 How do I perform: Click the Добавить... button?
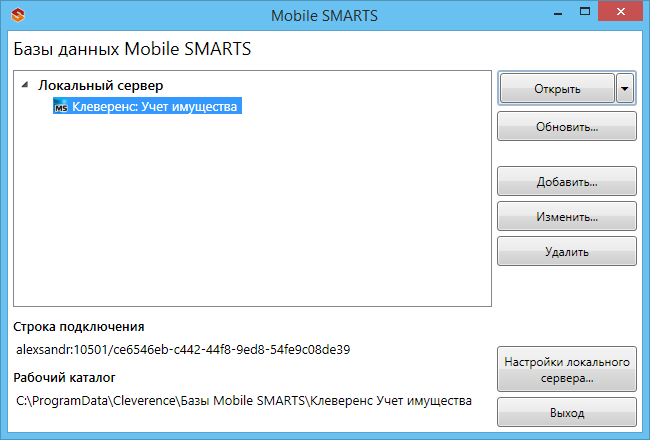[x=567, y=181]
